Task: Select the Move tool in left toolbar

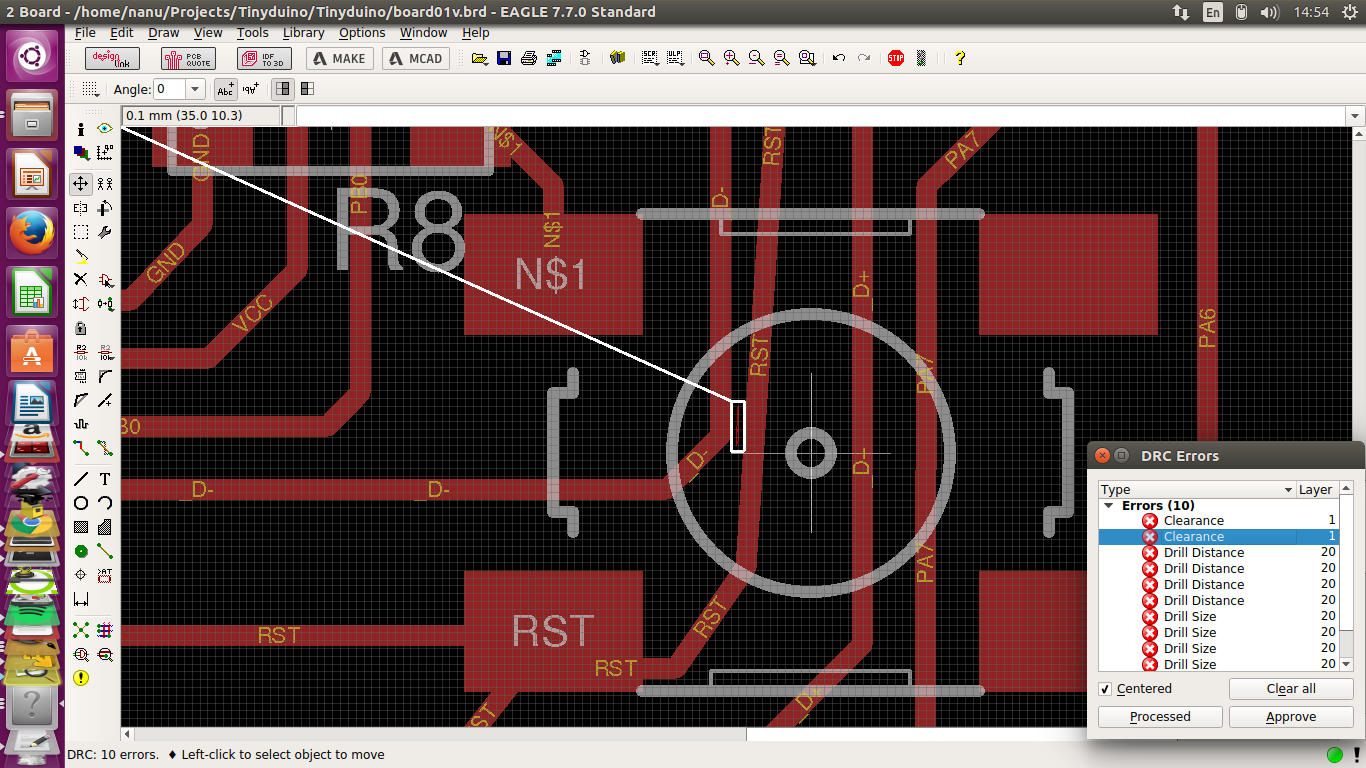Action: 81,184
